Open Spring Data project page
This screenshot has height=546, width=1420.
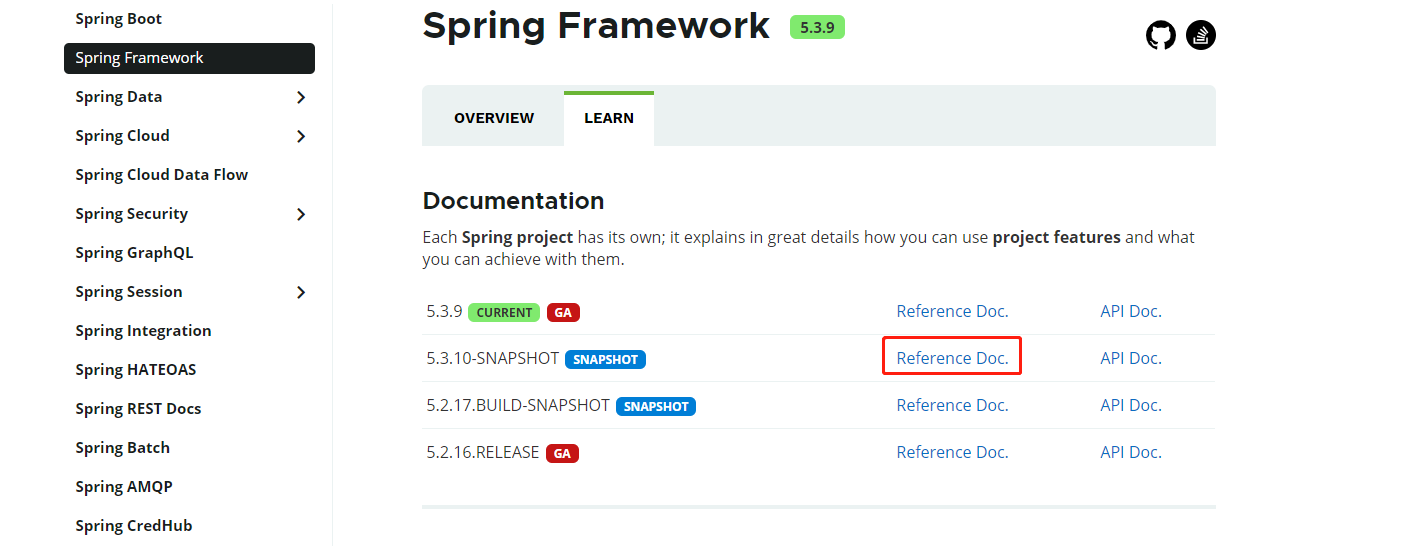[118, 97]
